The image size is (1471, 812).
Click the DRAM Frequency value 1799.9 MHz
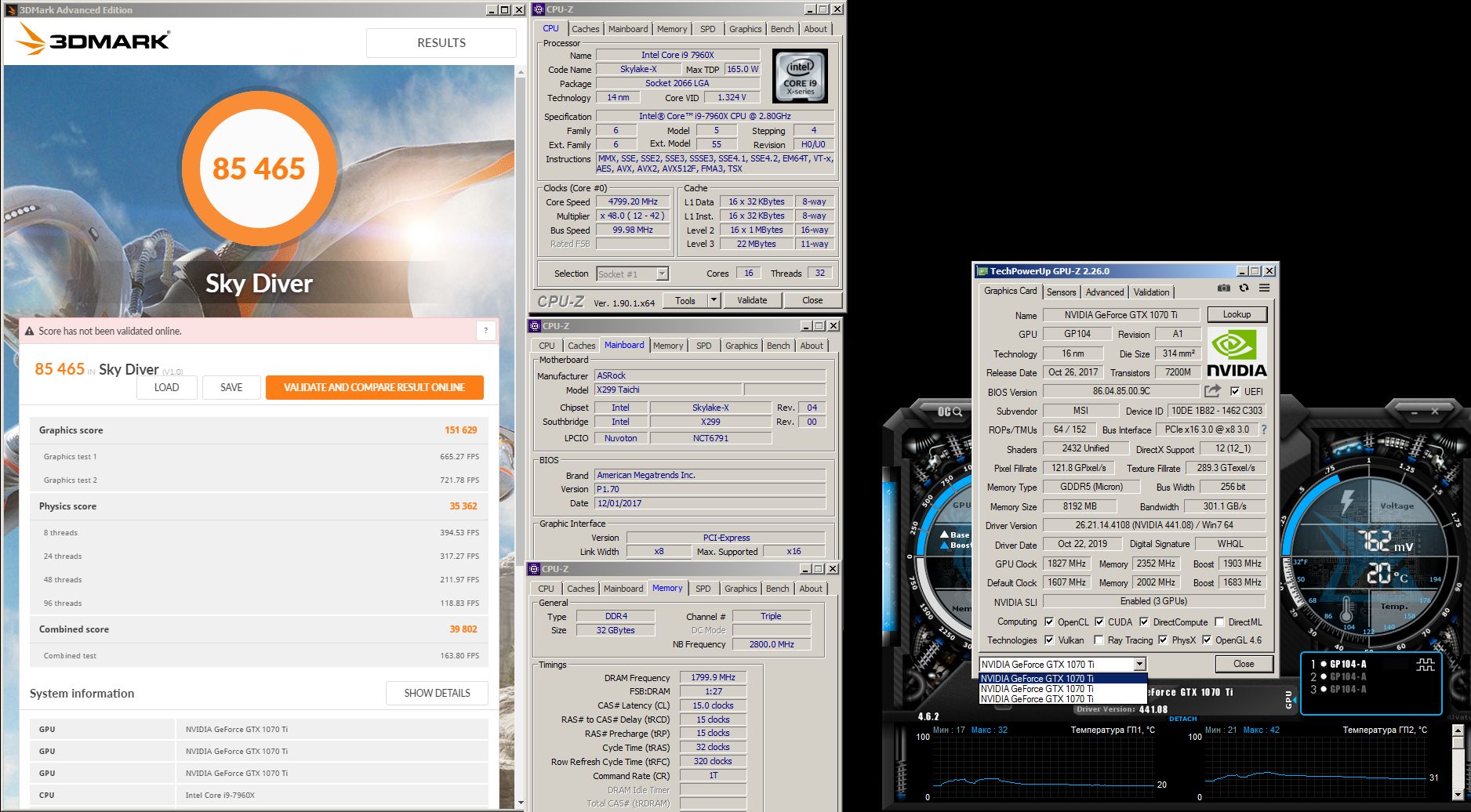pos(713,677)
